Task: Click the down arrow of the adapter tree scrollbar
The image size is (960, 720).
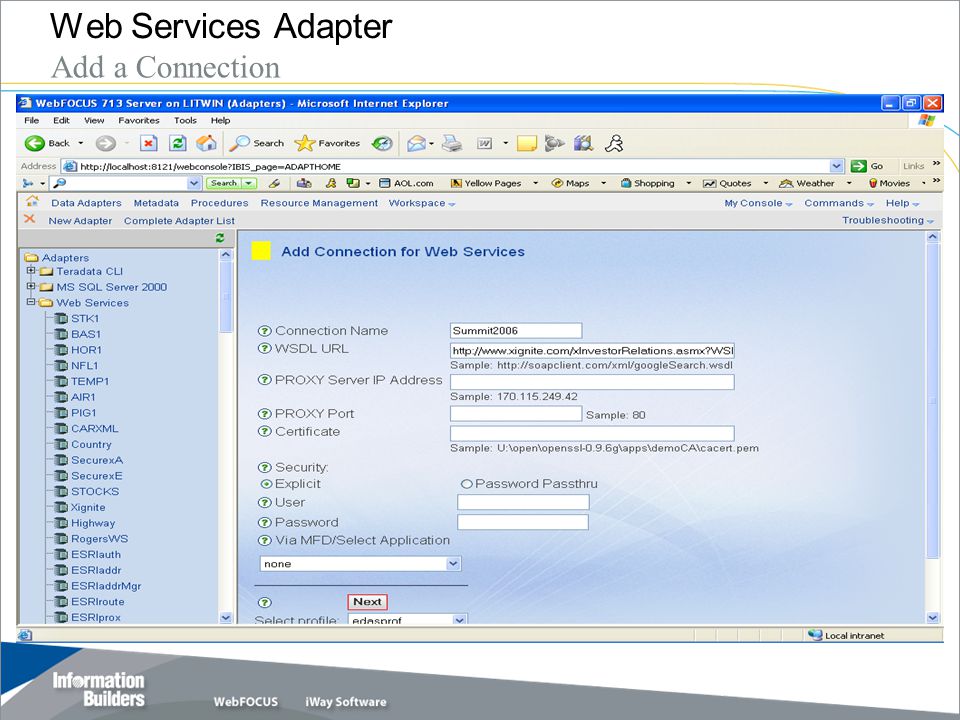Action: pos(226,617)
